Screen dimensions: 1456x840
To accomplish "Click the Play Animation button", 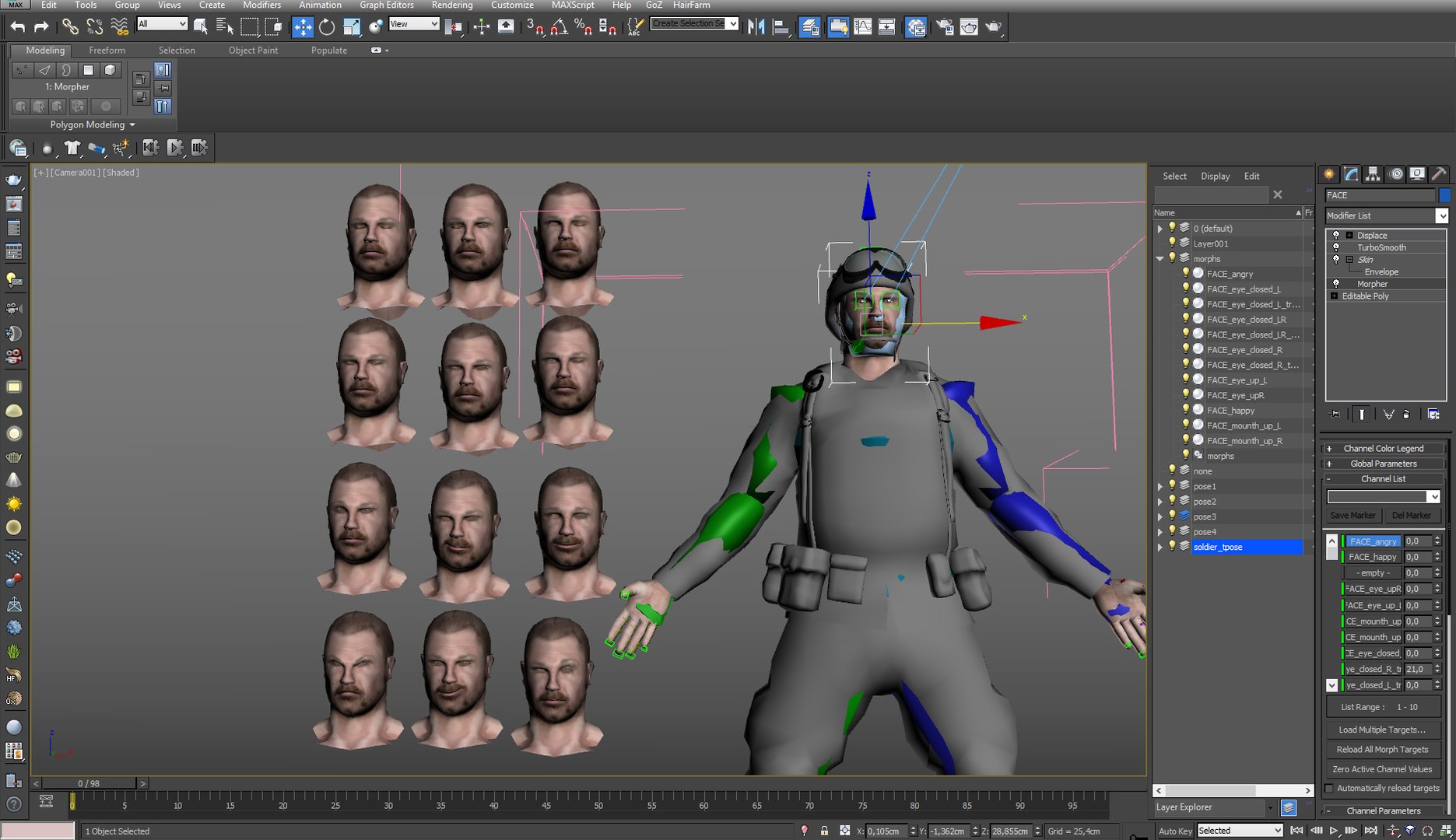I will point(1334,831).
